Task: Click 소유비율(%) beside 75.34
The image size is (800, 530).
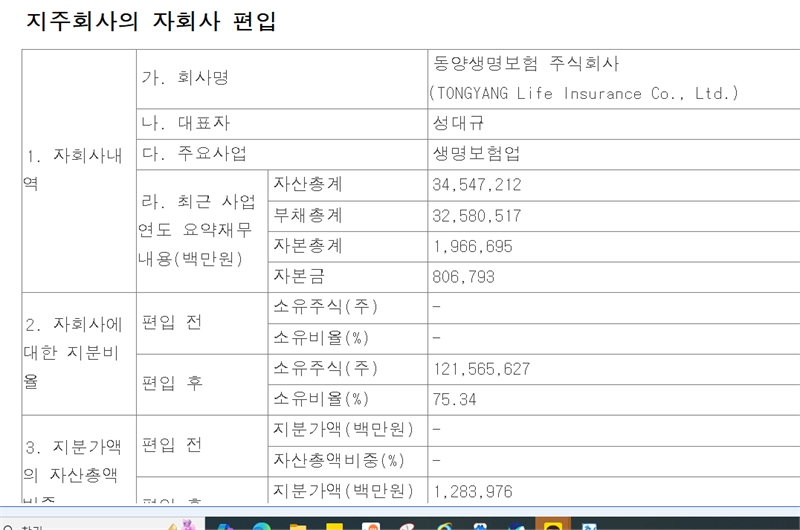Action: tap(321, 399)
